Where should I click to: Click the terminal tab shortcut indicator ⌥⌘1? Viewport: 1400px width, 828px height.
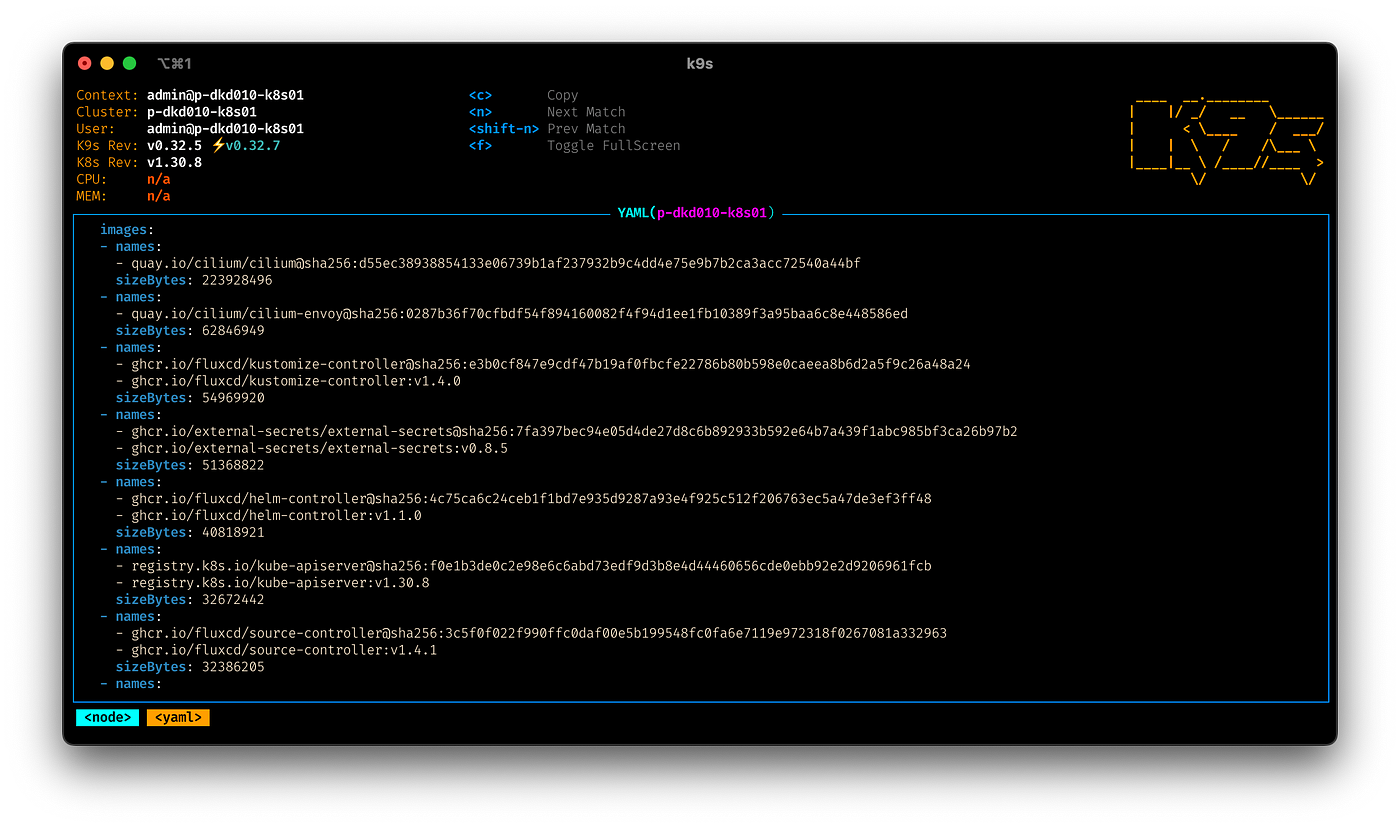tap(174, 63)
